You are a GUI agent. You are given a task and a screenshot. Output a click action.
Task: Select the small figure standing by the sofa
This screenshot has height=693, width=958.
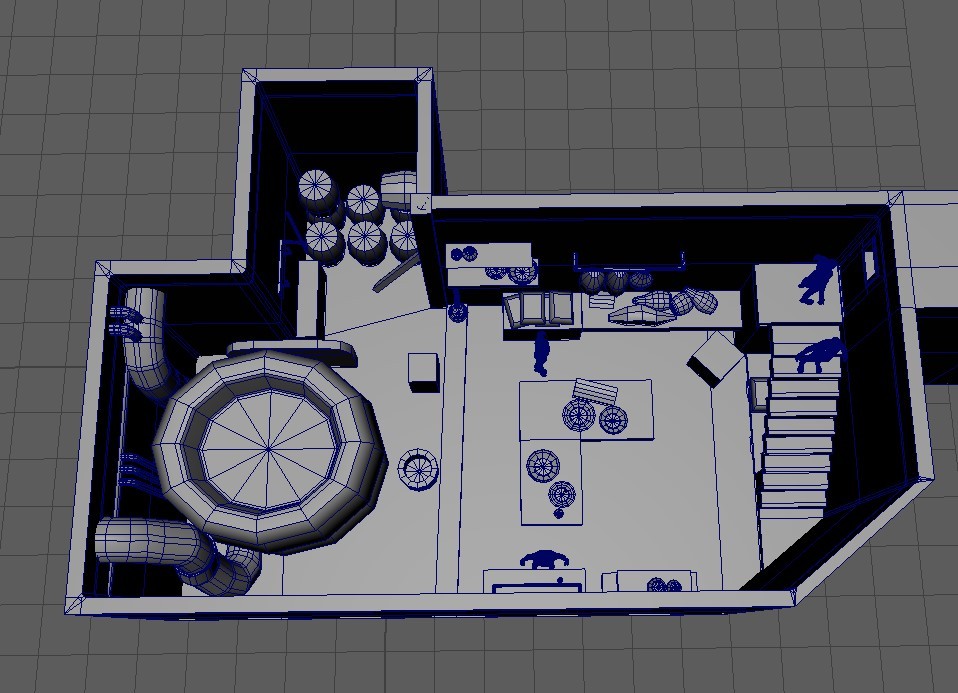541,353
